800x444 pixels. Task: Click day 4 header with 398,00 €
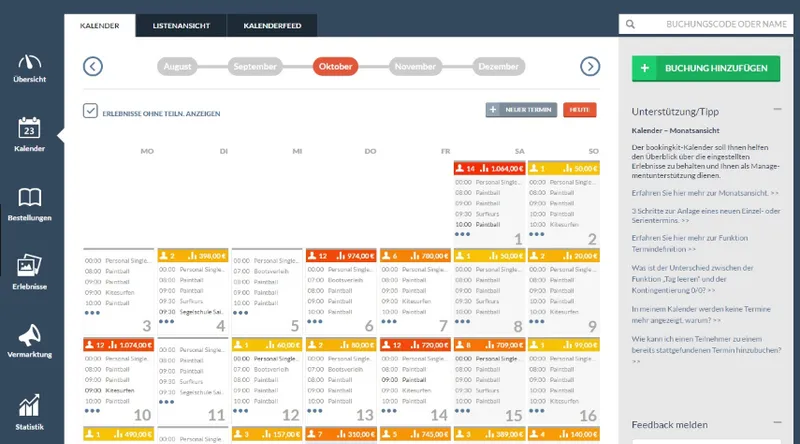(193, 255)
